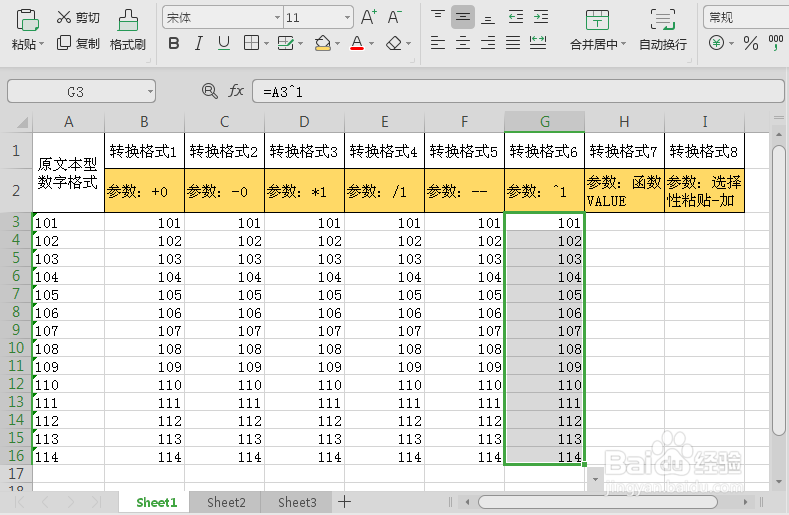Apply fill color bucket icon
The height and width of the screenshot is (515, 789).
pyautogui.click(x=323, y=43)
